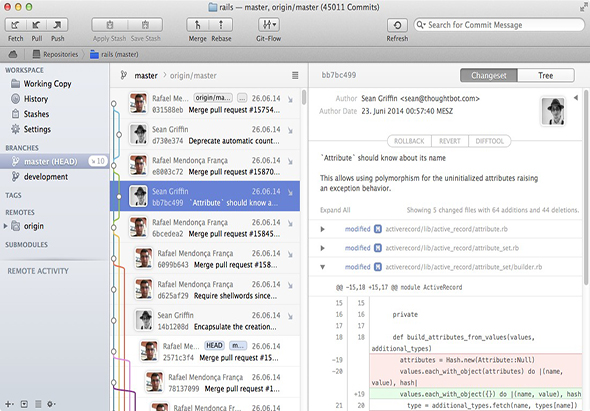The image size is (590, 411).
Task: Click the Pull toolbar icon
Action: [x=36, y=25]
